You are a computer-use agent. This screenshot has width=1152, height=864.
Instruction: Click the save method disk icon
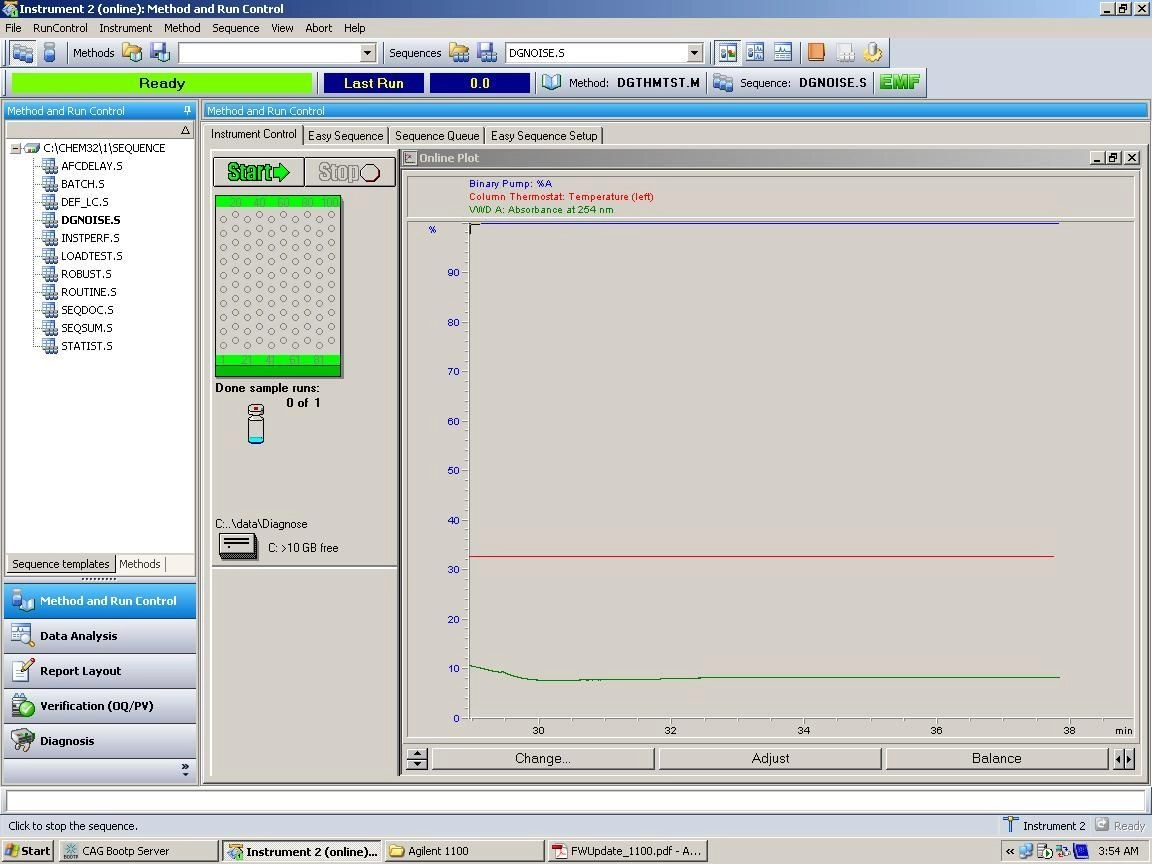pos(159,53)
